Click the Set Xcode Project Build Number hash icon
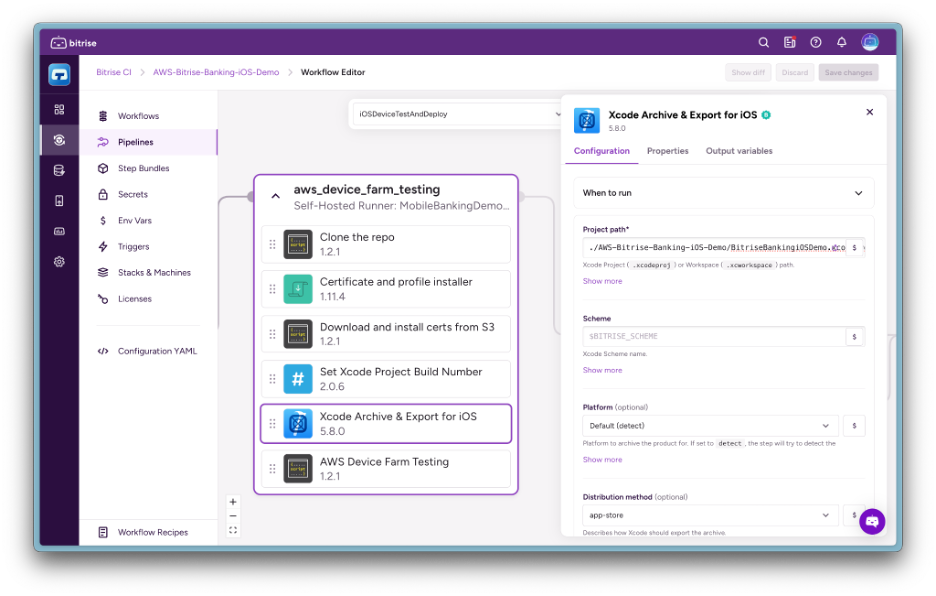Image resolution: width=936 pixels, height=596 pixels. (x=297, y=378)
